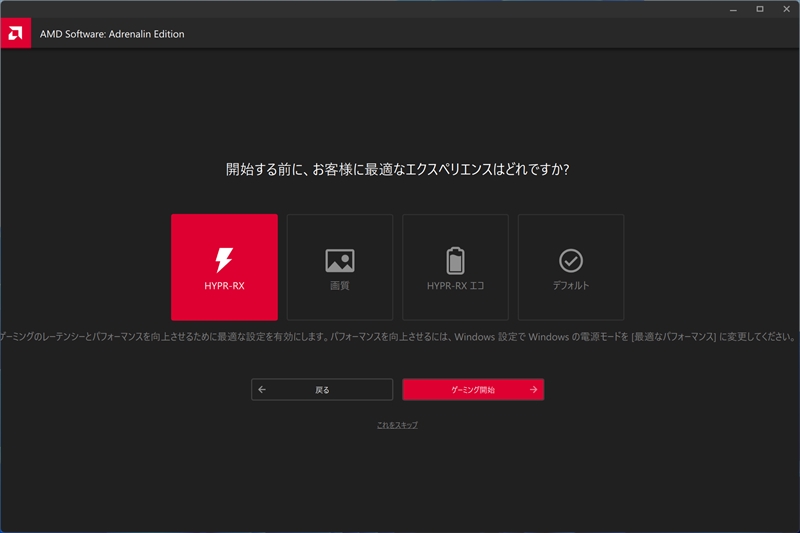Select the red HYPR-RX profile label
Viewport: 800px width, 533px height.
[224, 286]
